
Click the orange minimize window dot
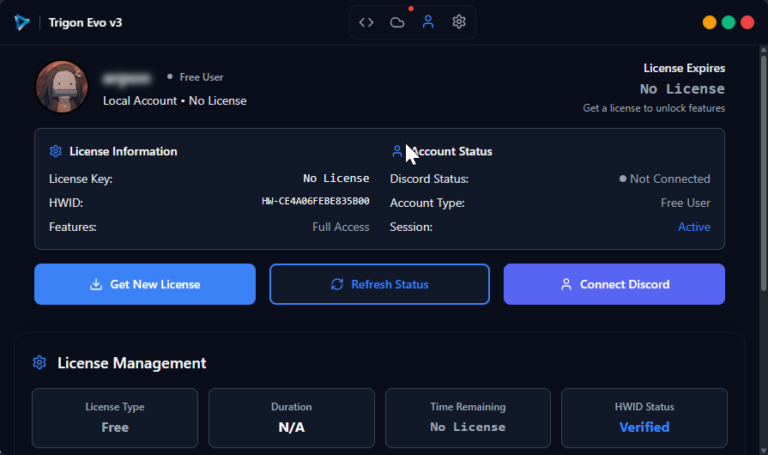click(x=710, y=22)
